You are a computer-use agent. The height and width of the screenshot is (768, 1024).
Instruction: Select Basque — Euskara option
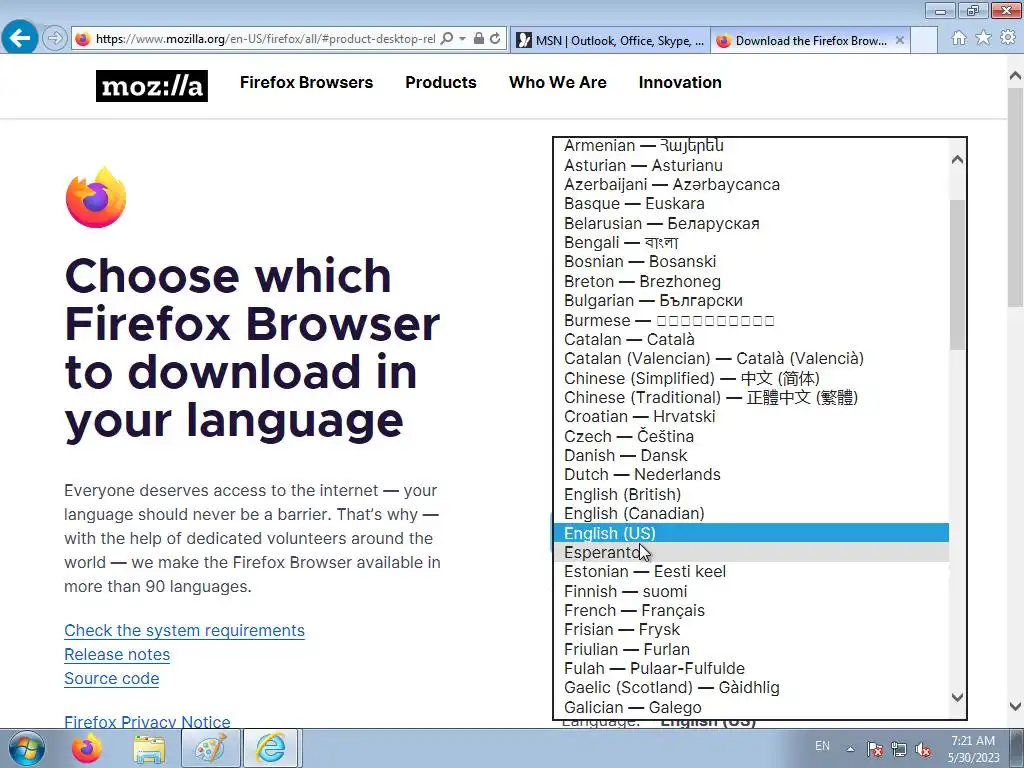pyautogui.click(x=751, y=203)
